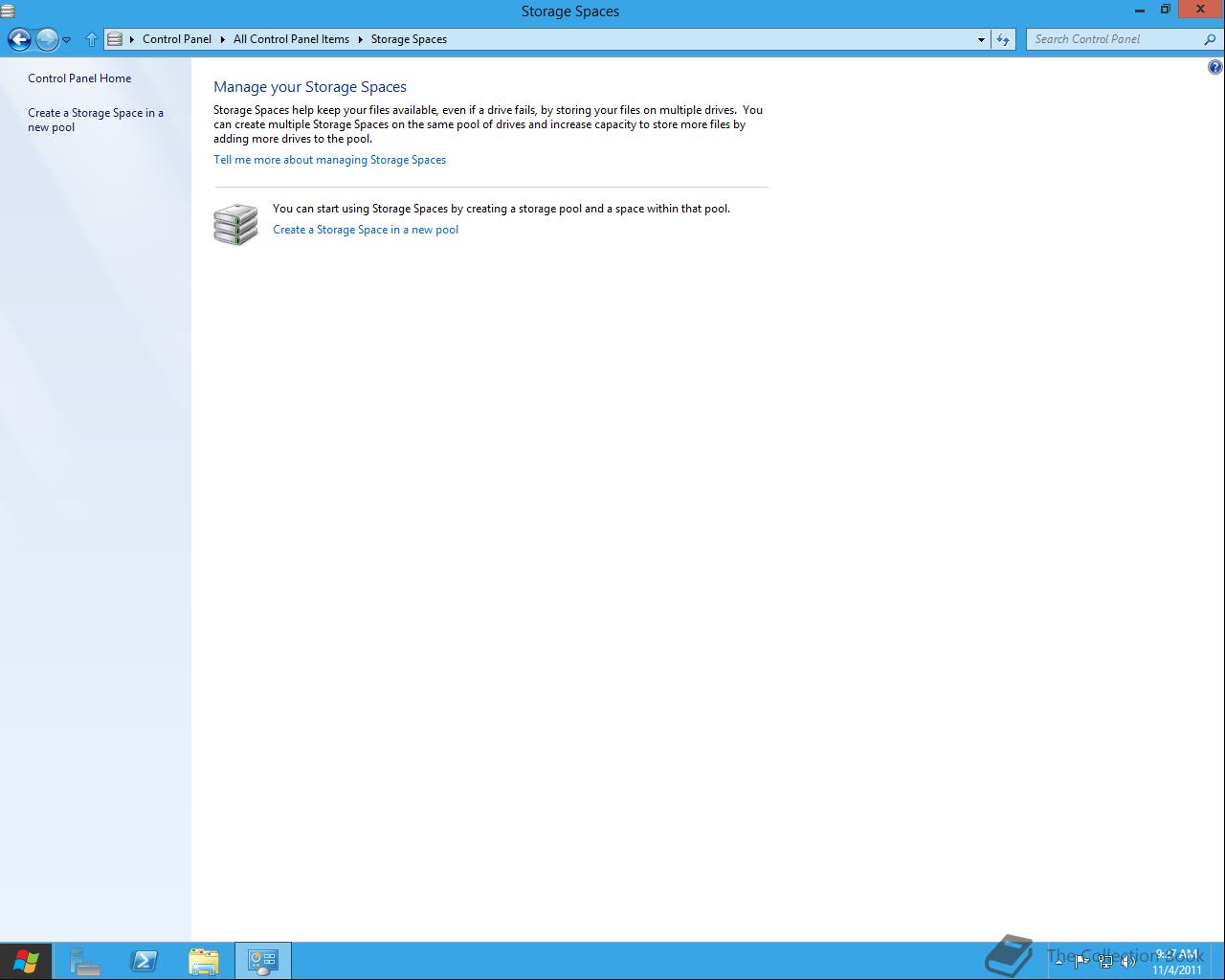This screenshot has height=980, width=1225.
Task: Open Tell me more about managing Storage Spaces
Action: click(329, 160)
